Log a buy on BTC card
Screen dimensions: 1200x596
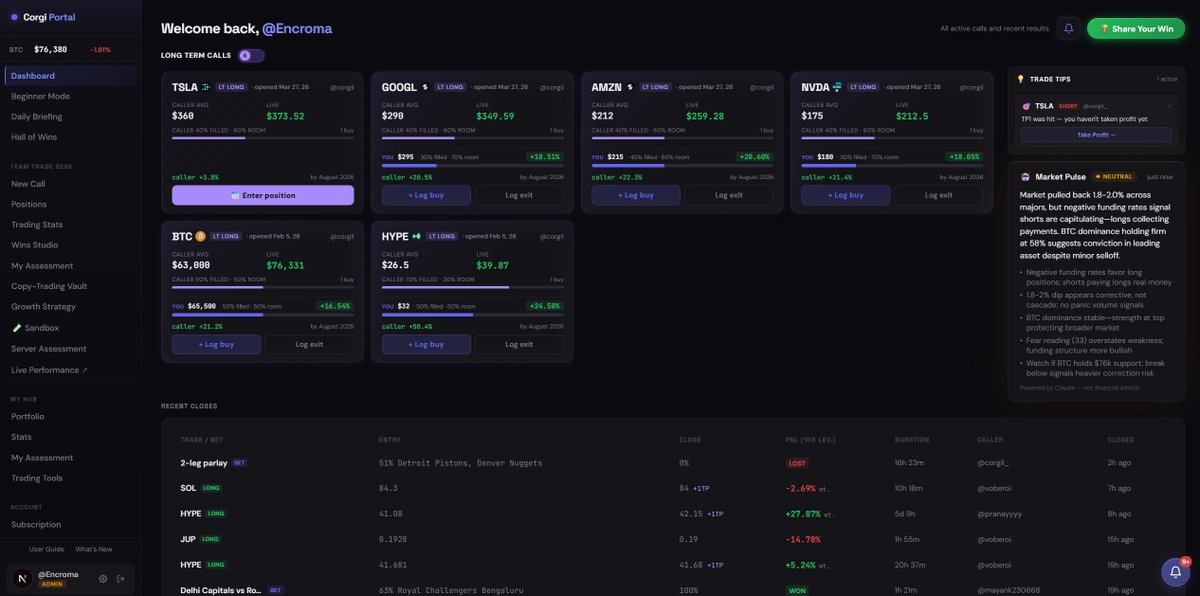217,344
